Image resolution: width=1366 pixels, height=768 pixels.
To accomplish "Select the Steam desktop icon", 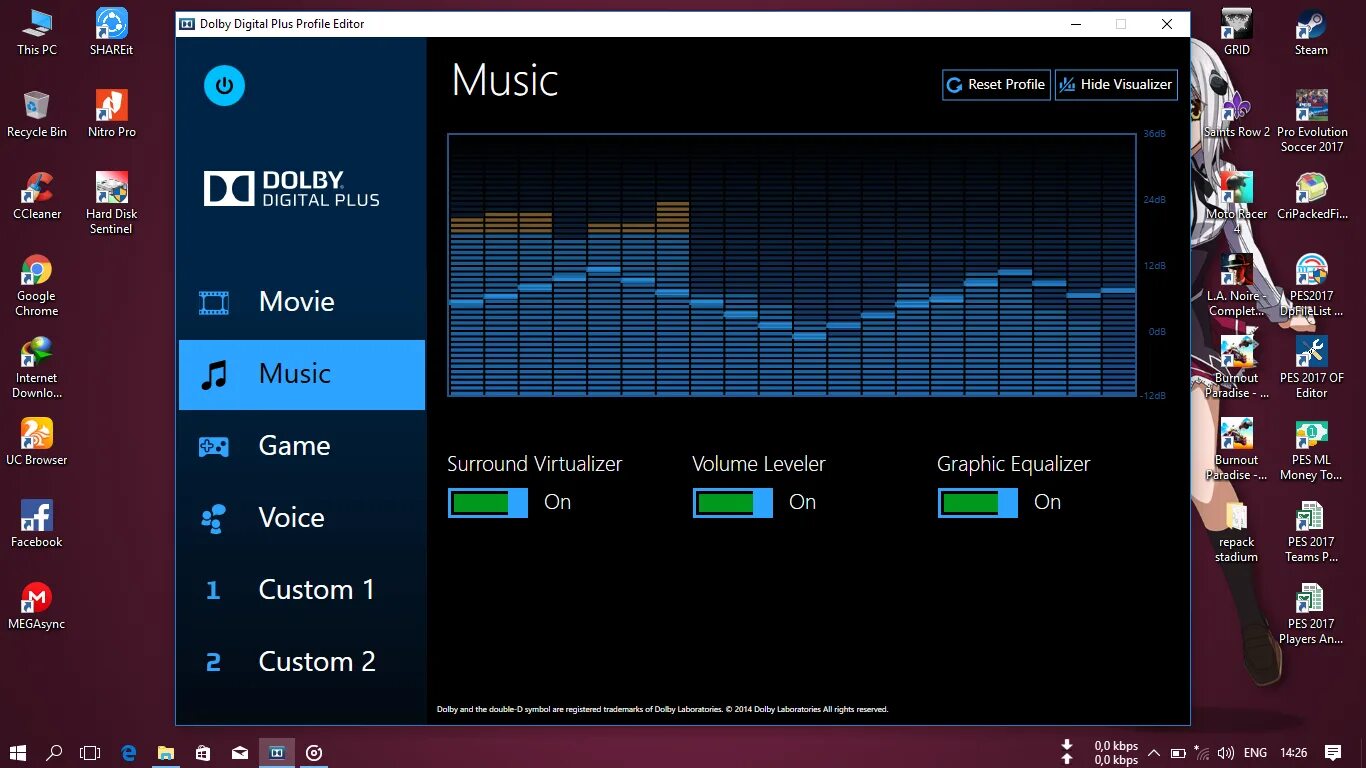I will (1311, 32).
